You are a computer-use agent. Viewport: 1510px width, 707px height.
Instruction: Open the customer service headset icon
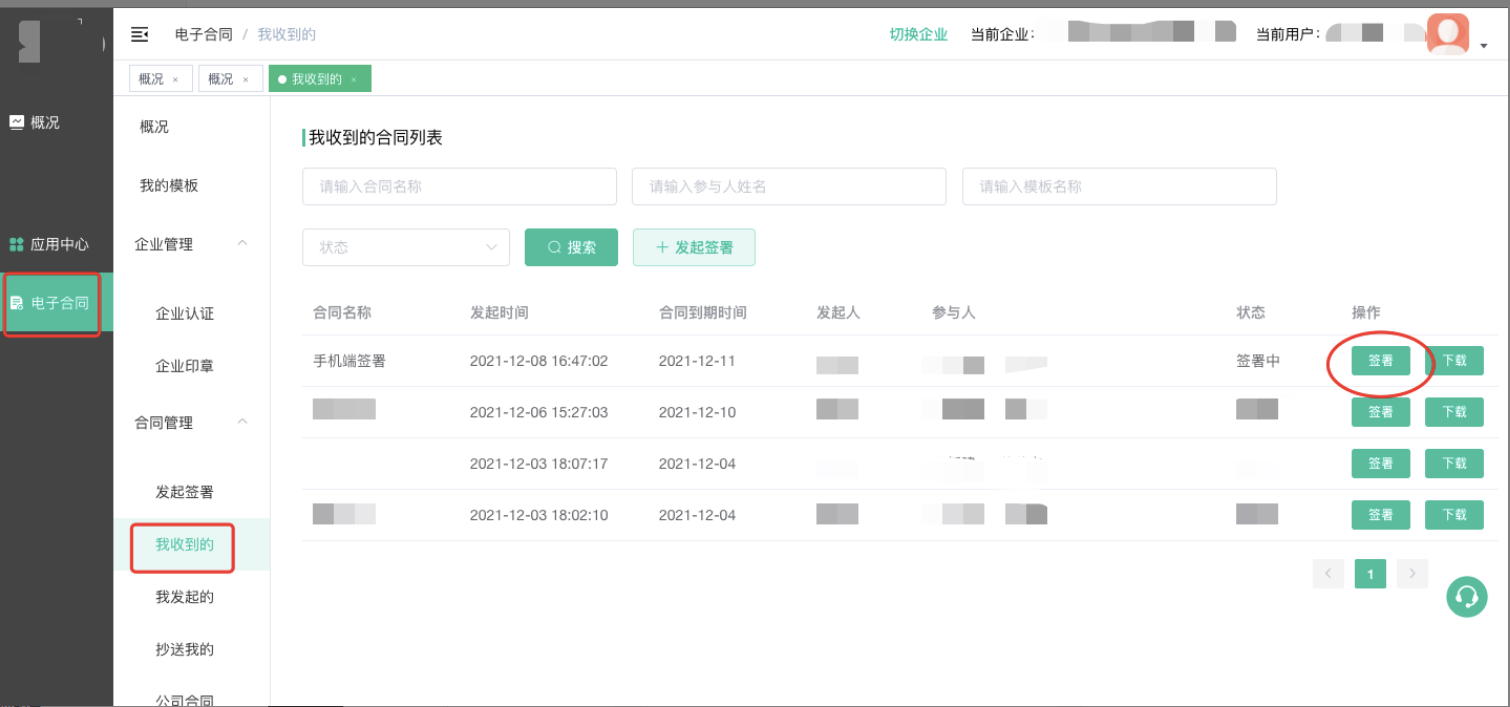tap(1466, 597)
